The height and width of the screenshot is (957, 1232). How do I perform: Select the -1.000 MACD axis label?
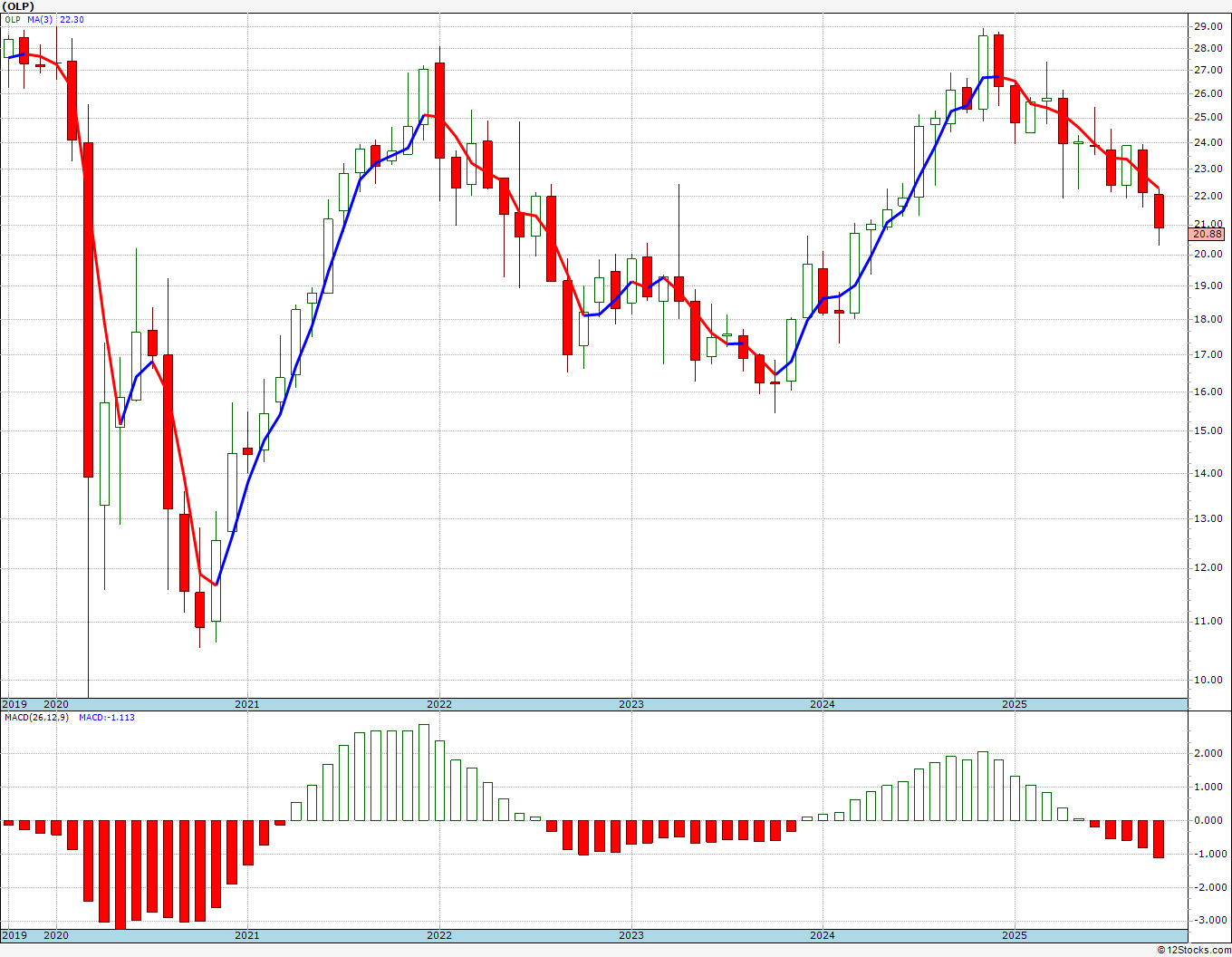click(x=1209, y=854)
